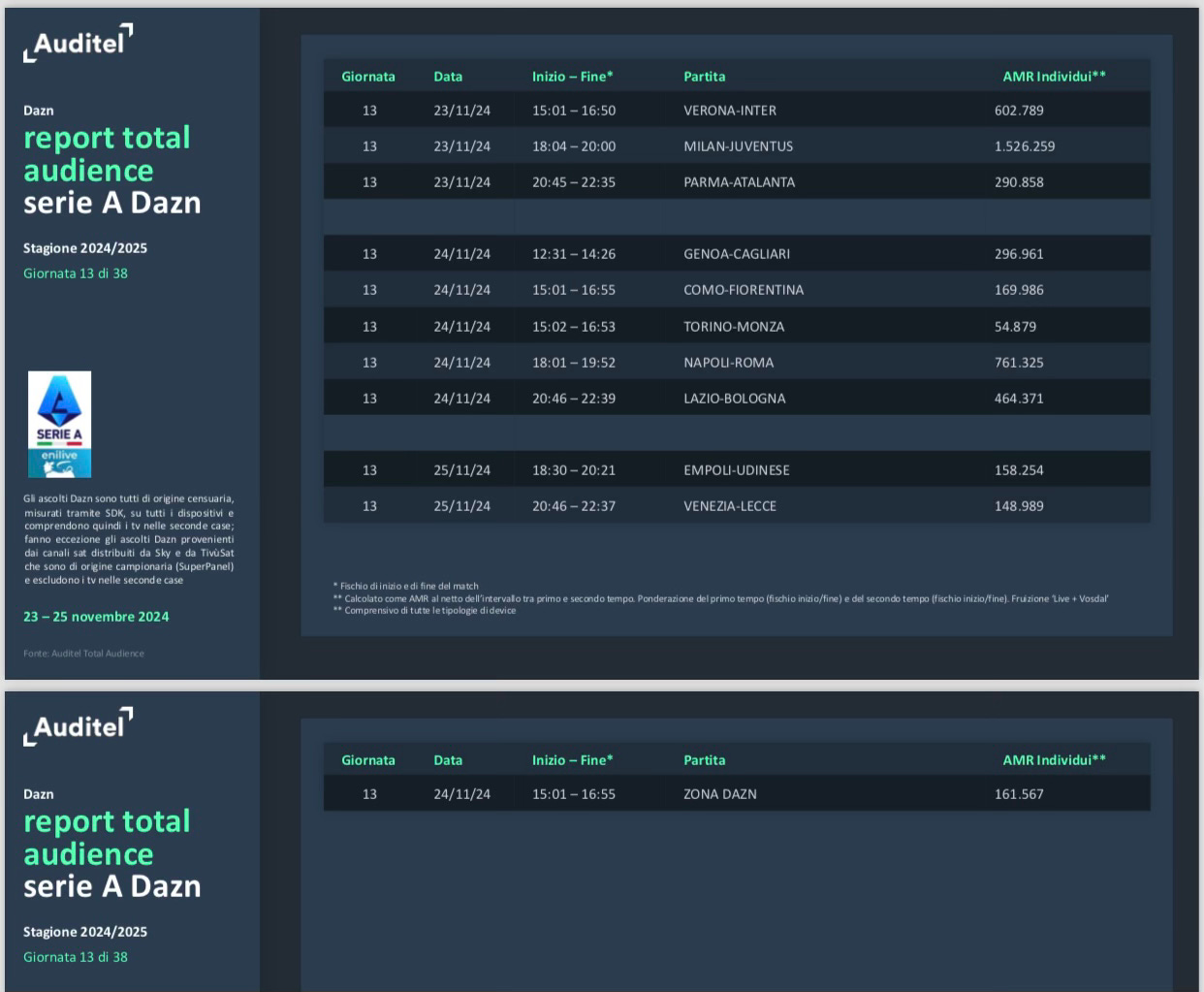Click Stagione 2024/2025 in the top report
Screen dimensions: 1204x992
(85, 248)
